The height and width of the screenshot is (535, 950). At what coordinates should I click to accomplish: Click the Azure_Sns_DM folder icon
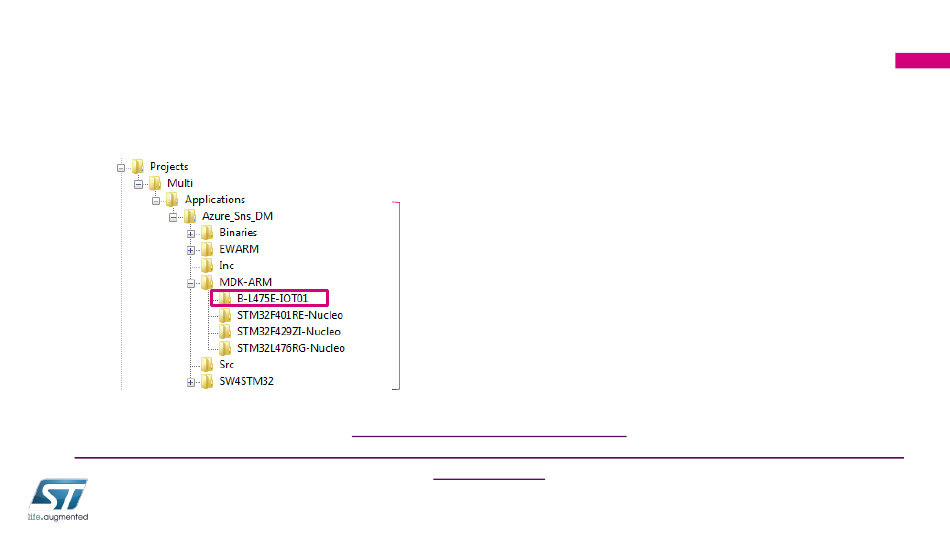click(190, 216)
